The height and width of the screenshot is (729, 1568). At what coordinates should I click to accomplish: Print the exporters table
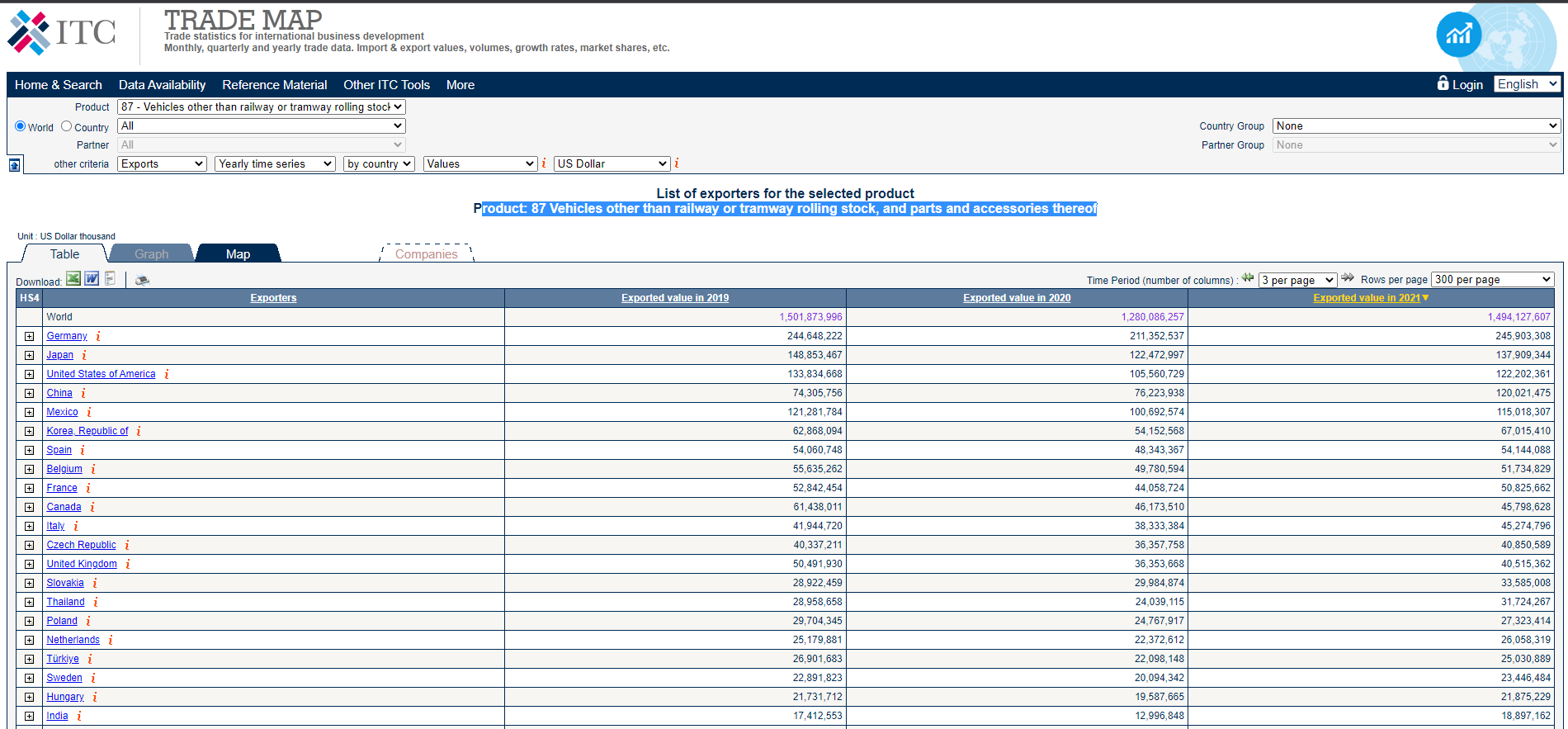pyautogui.click(x=142, y=280)
